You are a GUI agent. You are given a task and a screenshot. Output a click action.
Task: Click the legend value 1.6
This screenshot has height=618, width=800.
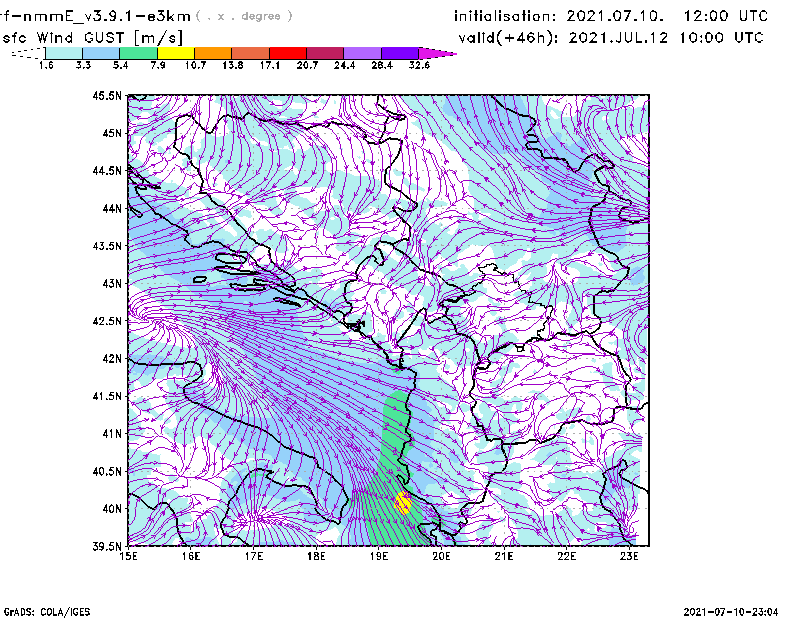point(46,65)
